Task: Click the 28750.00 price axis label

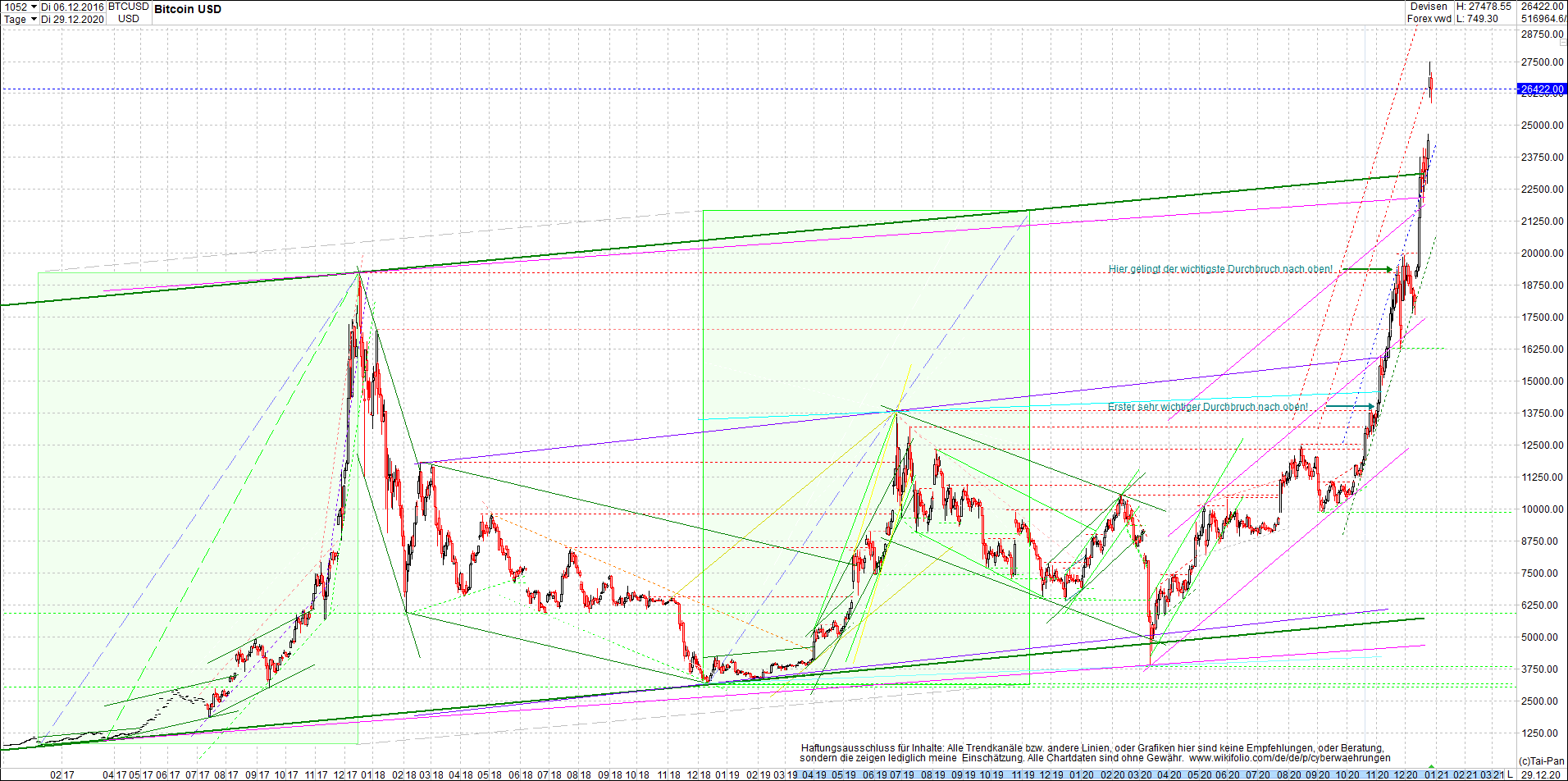Action: [1543, 34]
